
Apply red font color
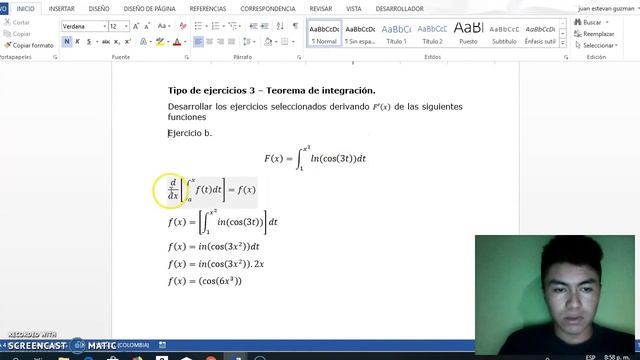coord(177,42)
